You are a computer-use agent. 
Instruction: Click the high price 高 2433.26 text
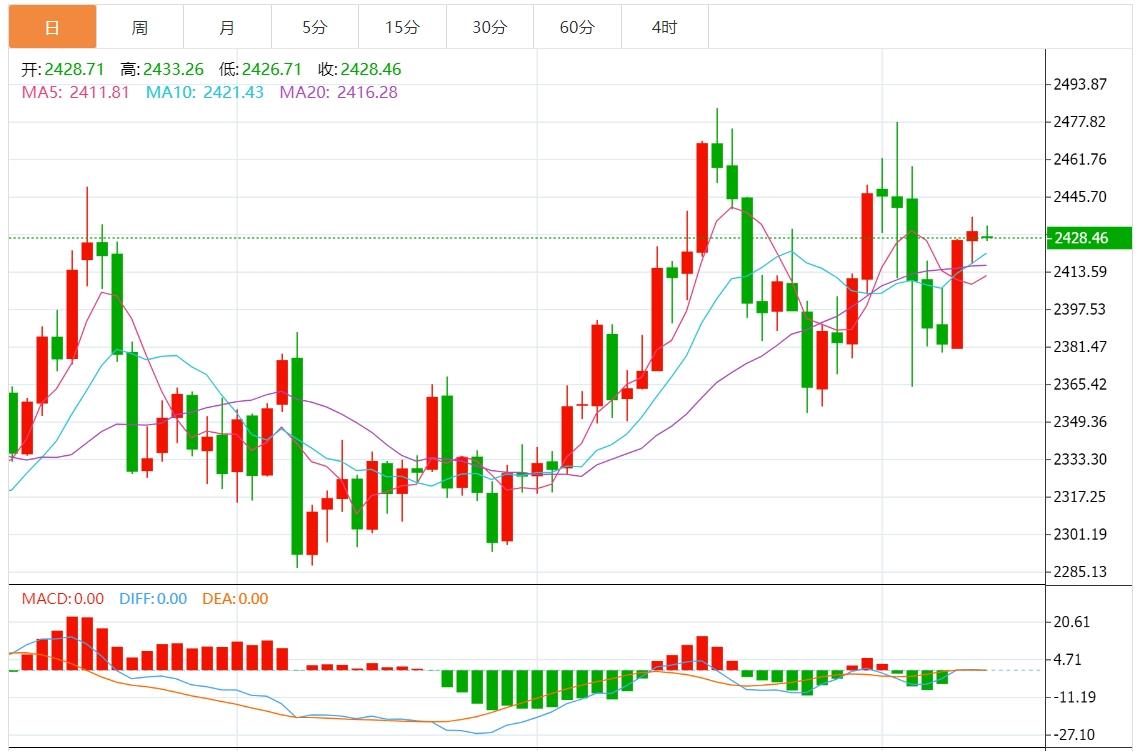[x=162, y=70]
